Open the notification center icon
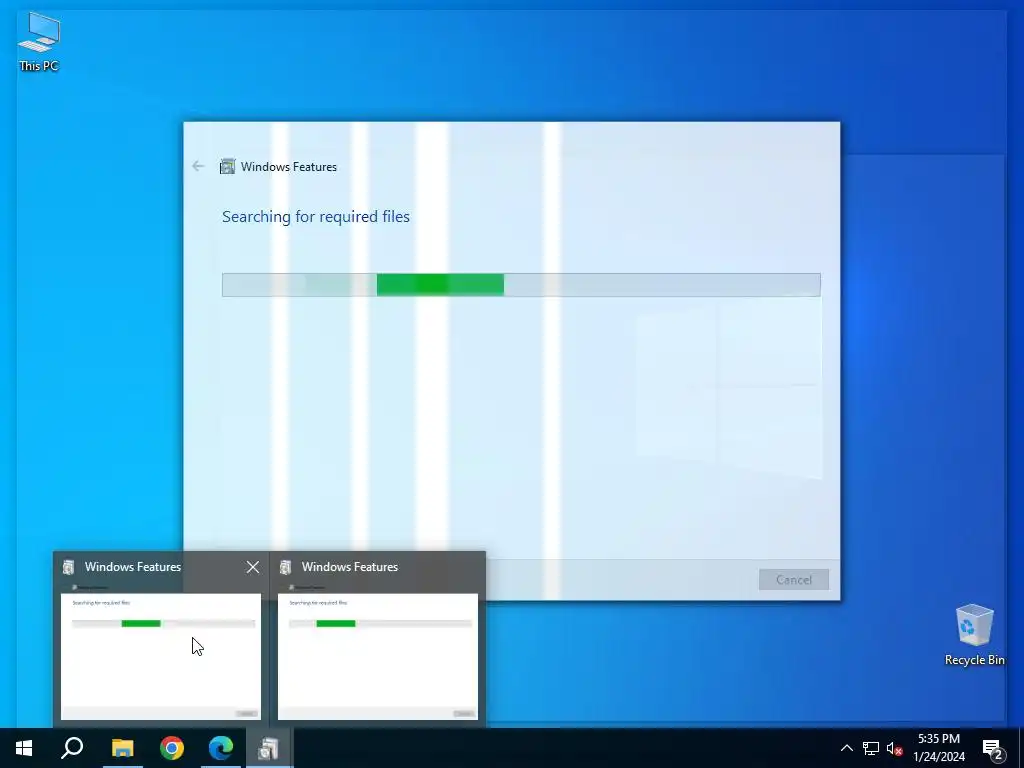The image size is (1024, 768). 993,748
